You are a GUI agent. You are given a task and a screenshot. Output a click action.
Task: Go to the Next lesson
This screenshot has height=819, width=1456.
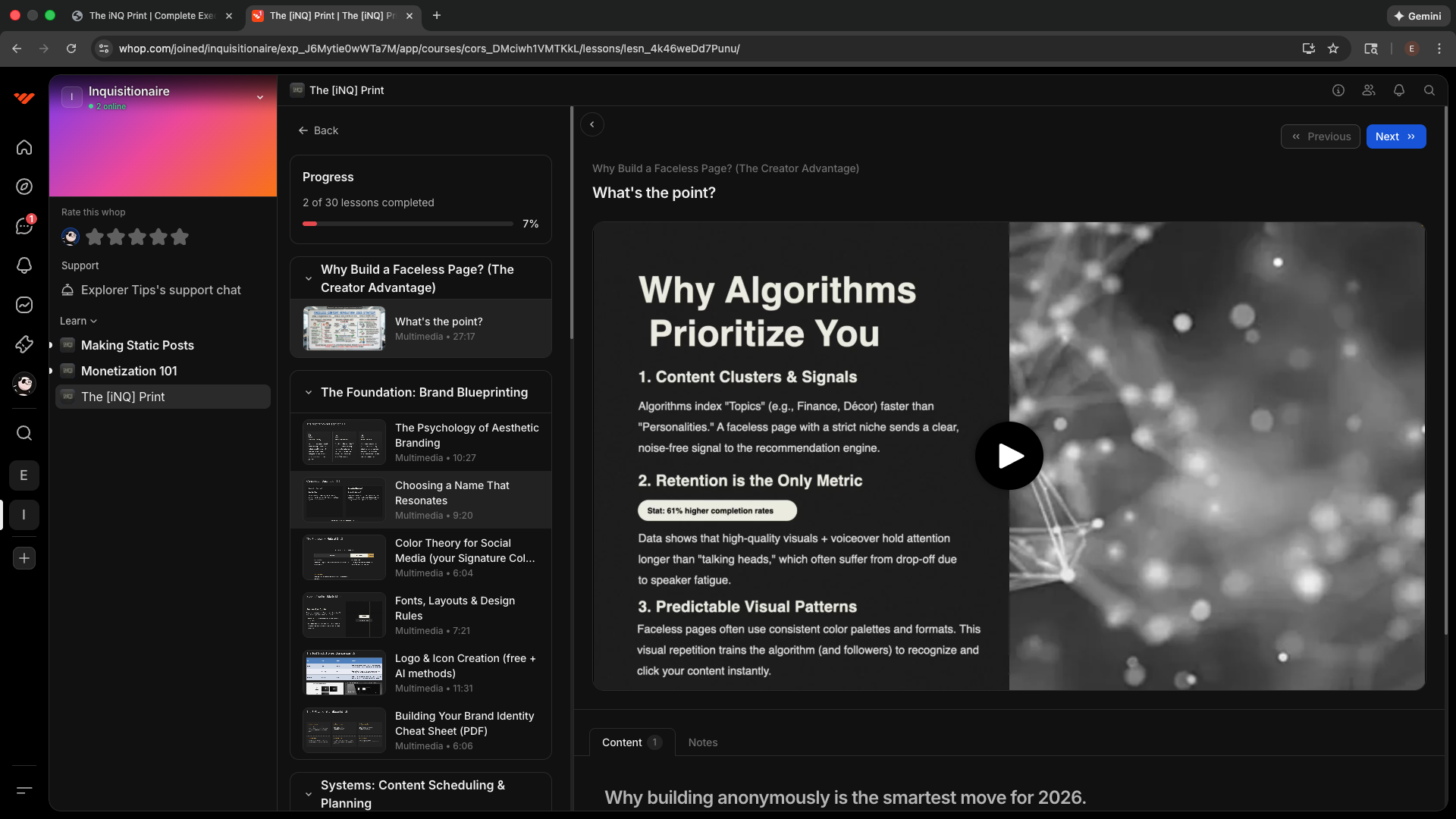1395,136
